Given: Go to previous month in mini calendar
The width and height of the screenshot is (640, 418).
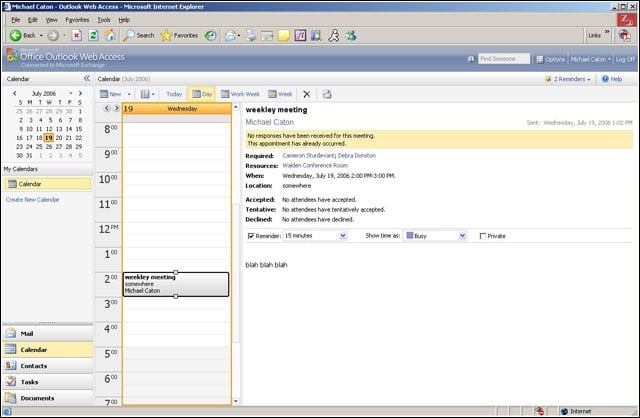Looking at the screenshot, I should pos(15,93).
